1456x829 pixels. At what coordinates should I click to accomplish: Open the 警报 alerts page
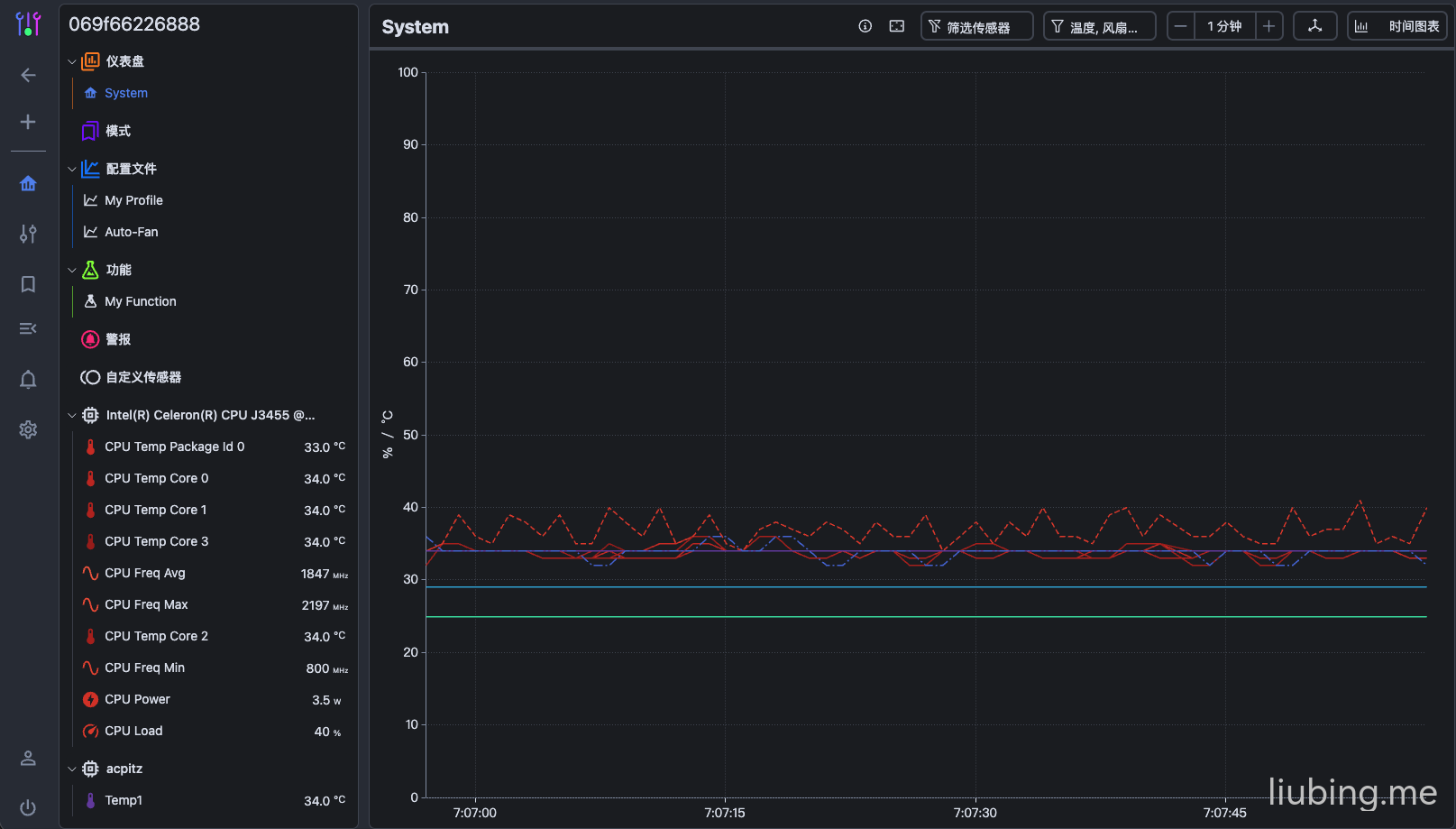pyautogui.click(x=117, y=339)
